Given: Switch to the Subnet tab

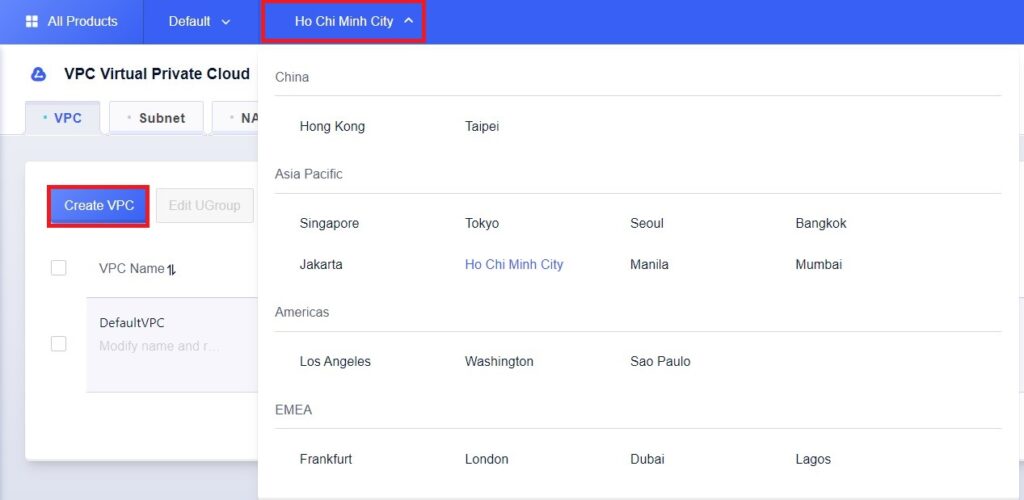Looking at the screenshot, I should 156,118.
